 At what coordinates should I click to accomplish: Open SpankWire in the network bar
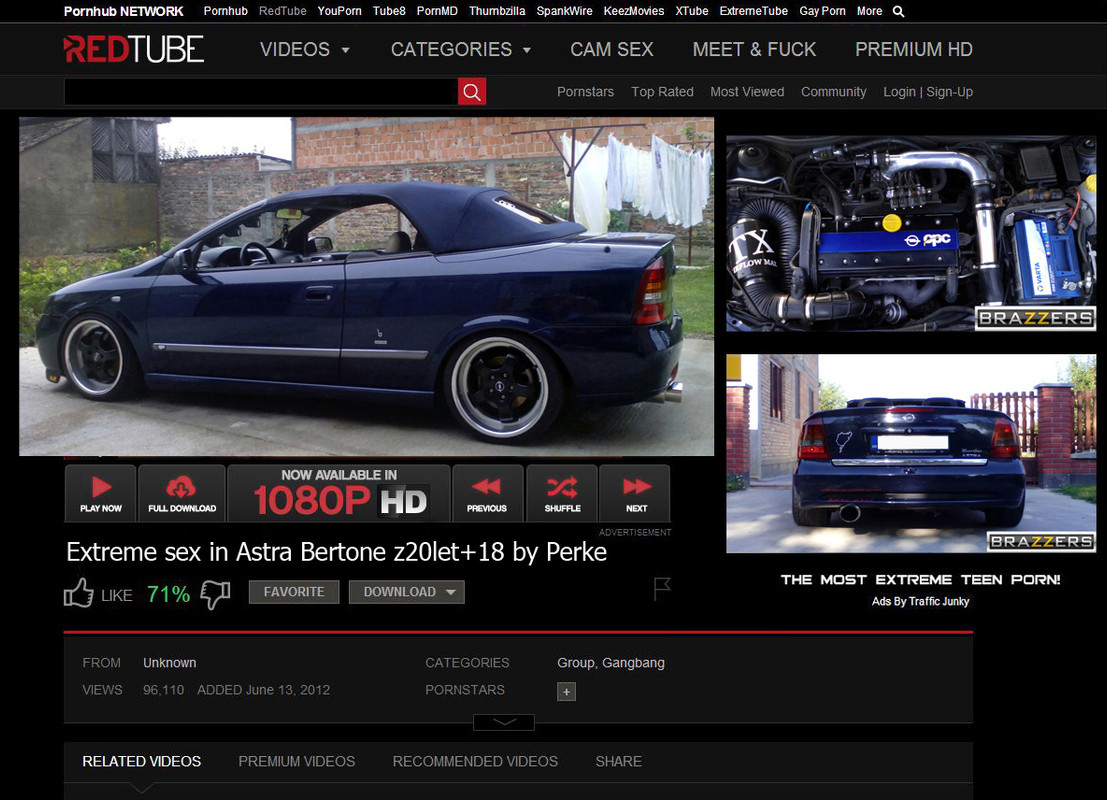pos(564,11)
